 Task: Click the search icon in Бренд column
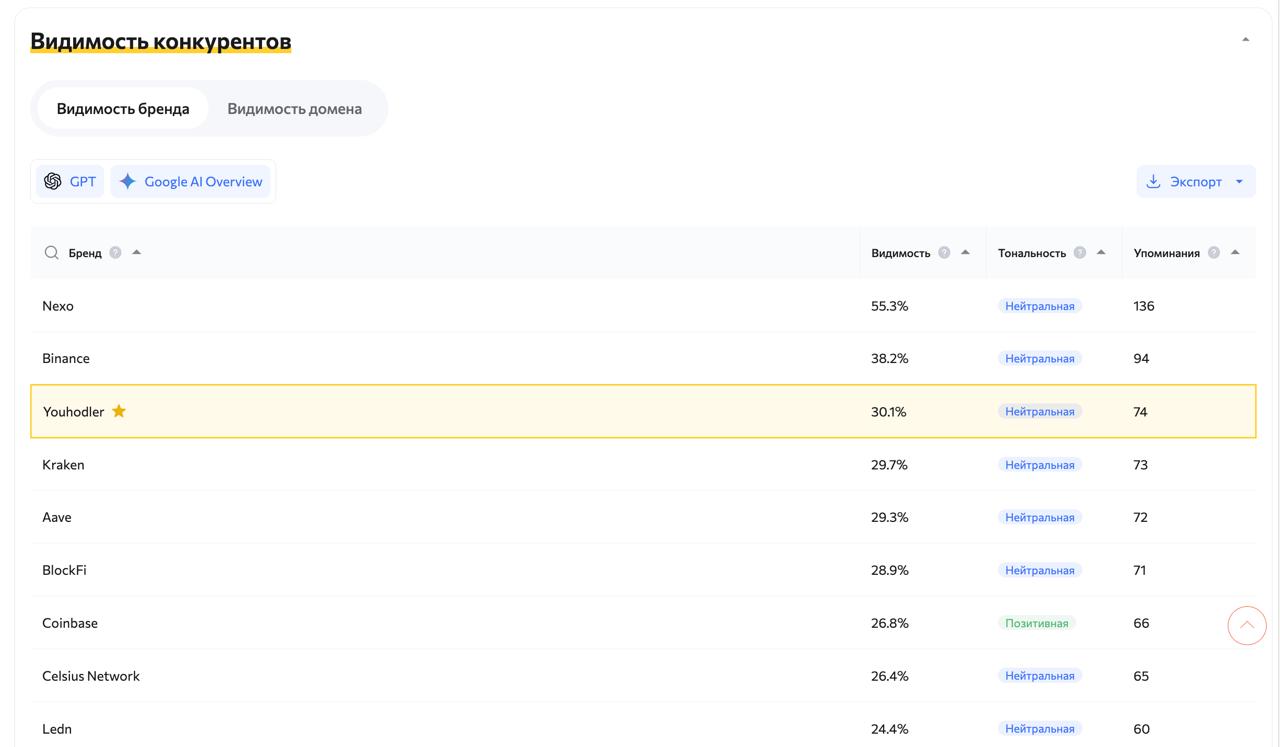(x=51, y=253)
